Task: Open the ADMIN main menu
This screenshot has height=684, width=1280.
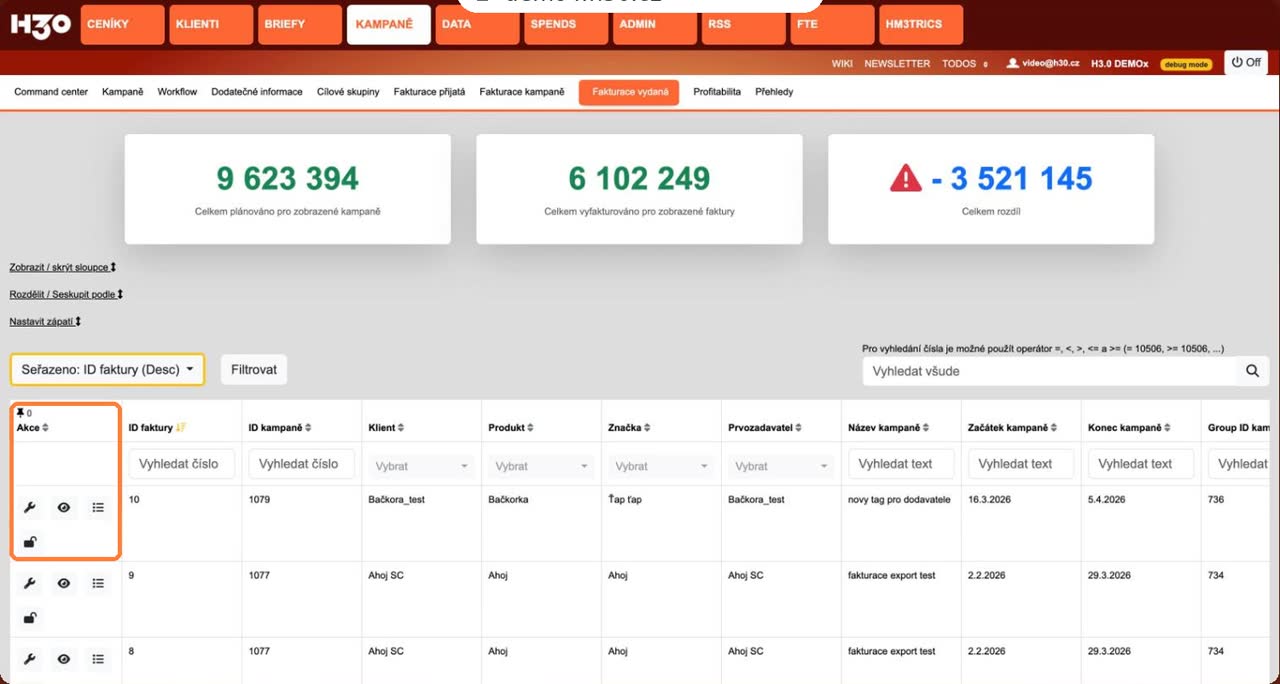Action: click(655, 25)
